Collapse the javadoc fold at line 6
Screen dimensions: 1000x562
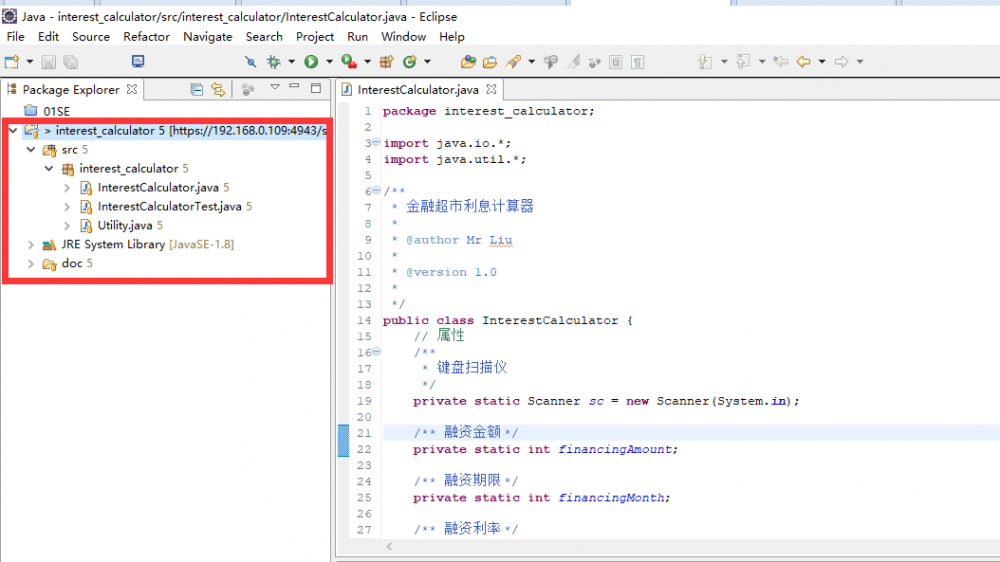[x=376, y=190]
